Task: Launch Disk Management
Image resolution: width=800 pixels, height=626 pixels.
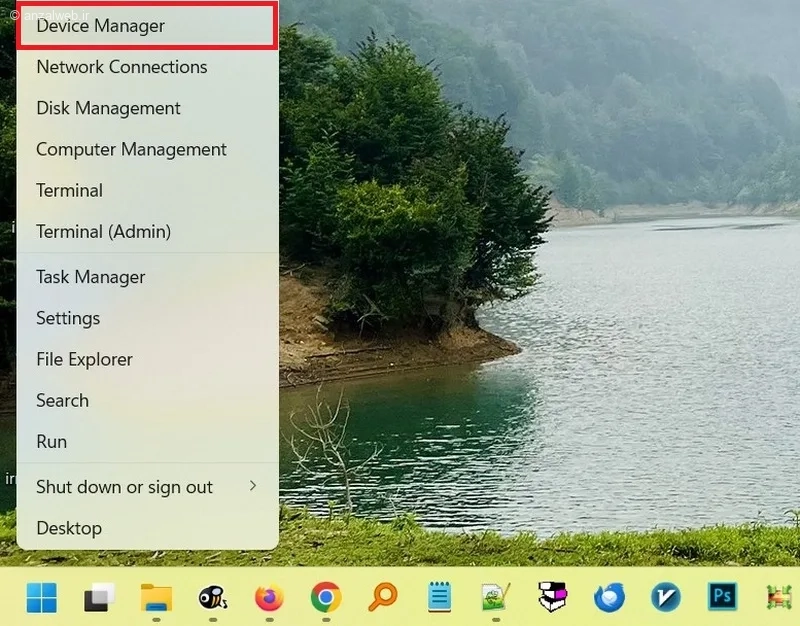Action: click(147, 108)
